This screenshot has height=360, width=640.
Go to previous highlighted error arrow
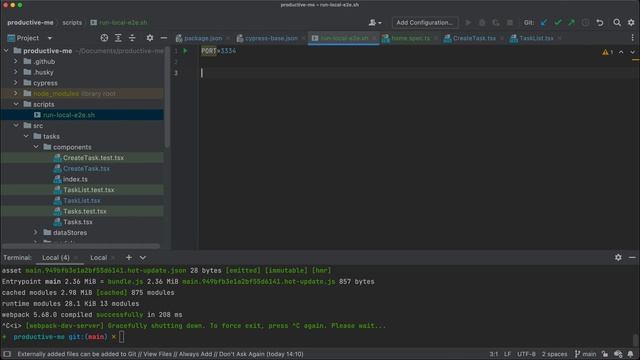point(621,52)
